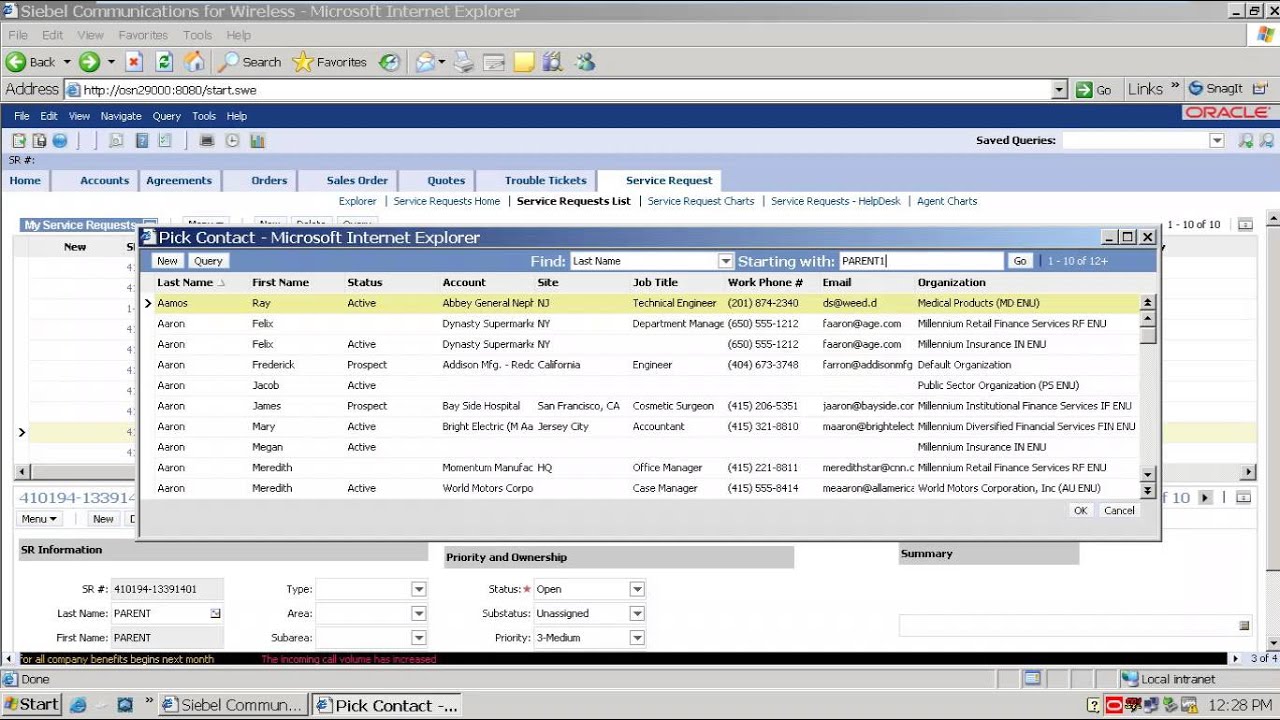Viewport: 1280px width, 720px height.
Task: Click the Print icon in IE toolbar
Action: (x=463, y=62)
